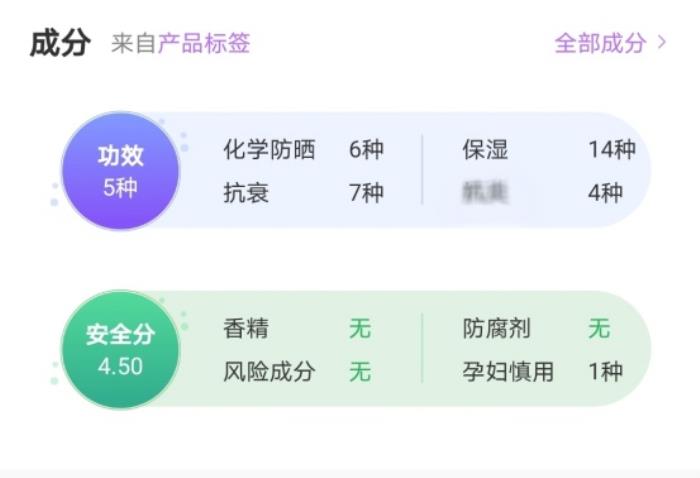Expand the 全部成分 chevron arrow
Viewport: 700px width, 478px height.
click(x=662, y=43)
